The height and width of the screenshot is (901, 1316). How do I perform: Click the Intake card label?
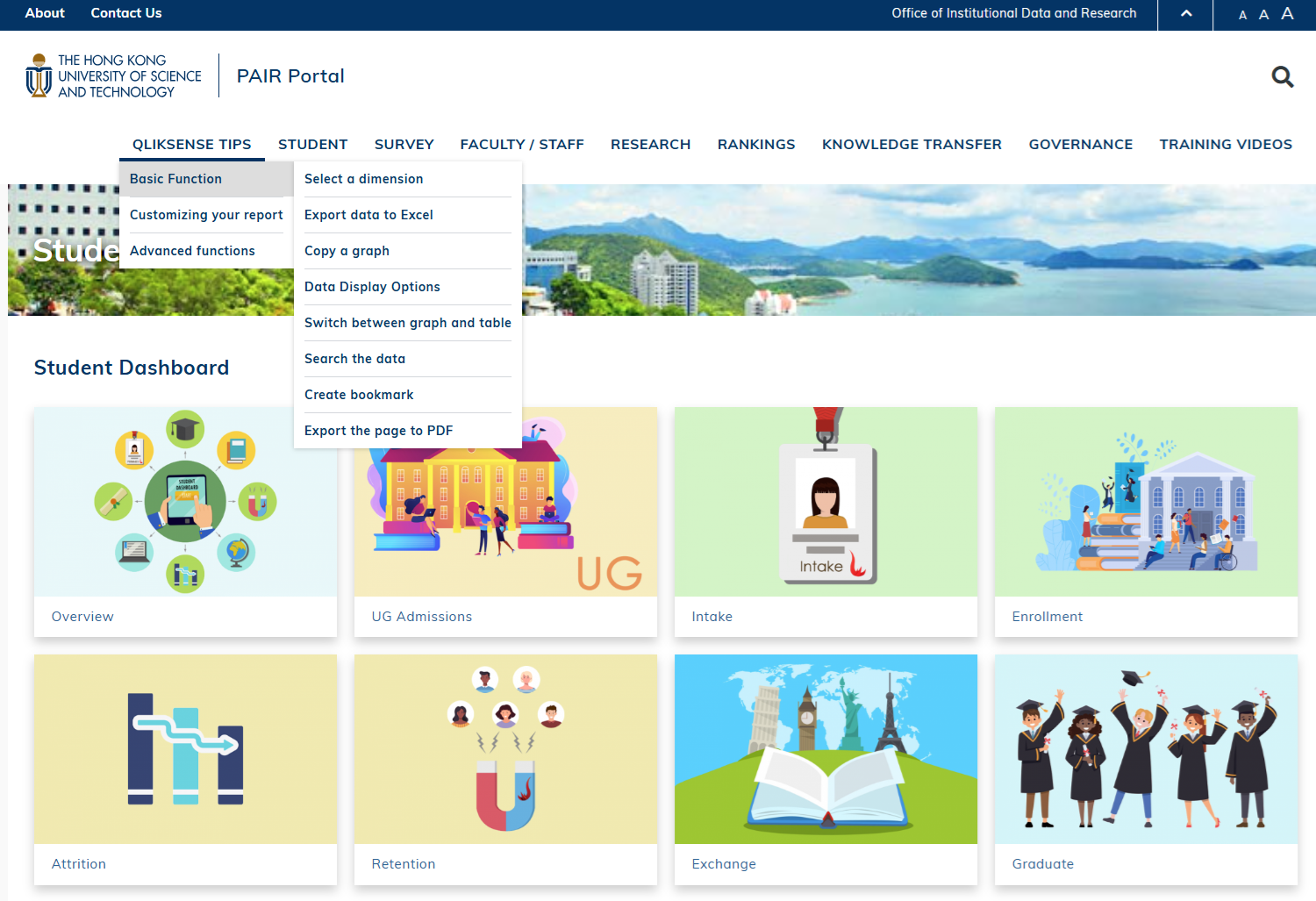pyautogui.click(x=712, y=617)
